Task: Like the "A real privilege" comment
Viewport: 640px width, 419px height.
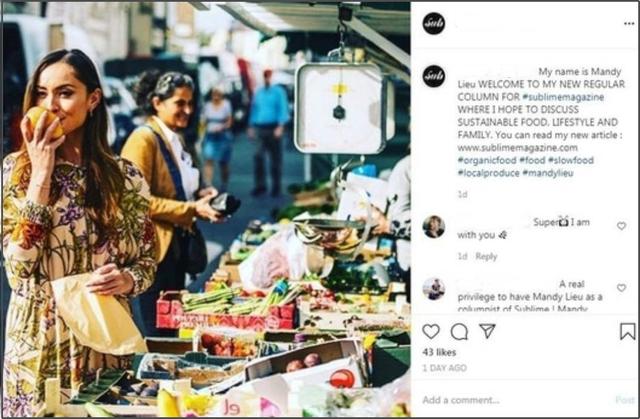Action: point(621,288)
